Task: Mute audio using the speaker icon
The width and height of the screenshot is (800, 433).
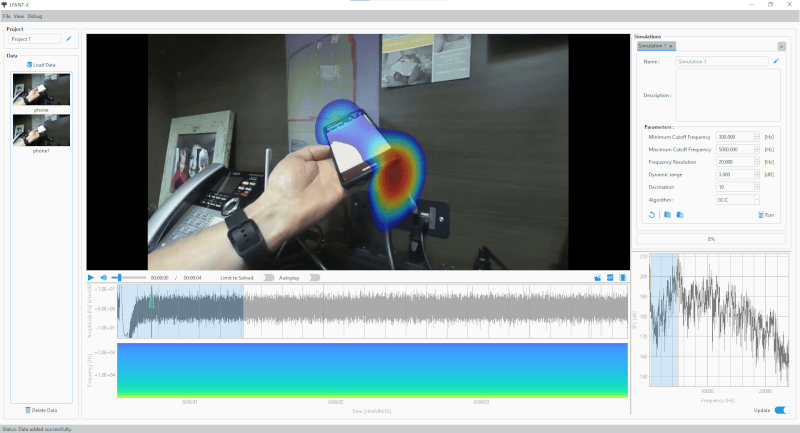Action: 104,277
